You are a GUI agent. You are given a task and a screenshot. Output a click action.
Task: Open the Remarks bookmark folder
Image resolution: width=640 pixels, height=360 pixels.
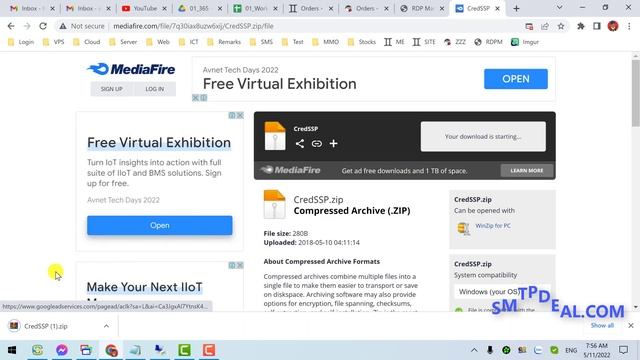pyautogui.click(x=224, y=42)
